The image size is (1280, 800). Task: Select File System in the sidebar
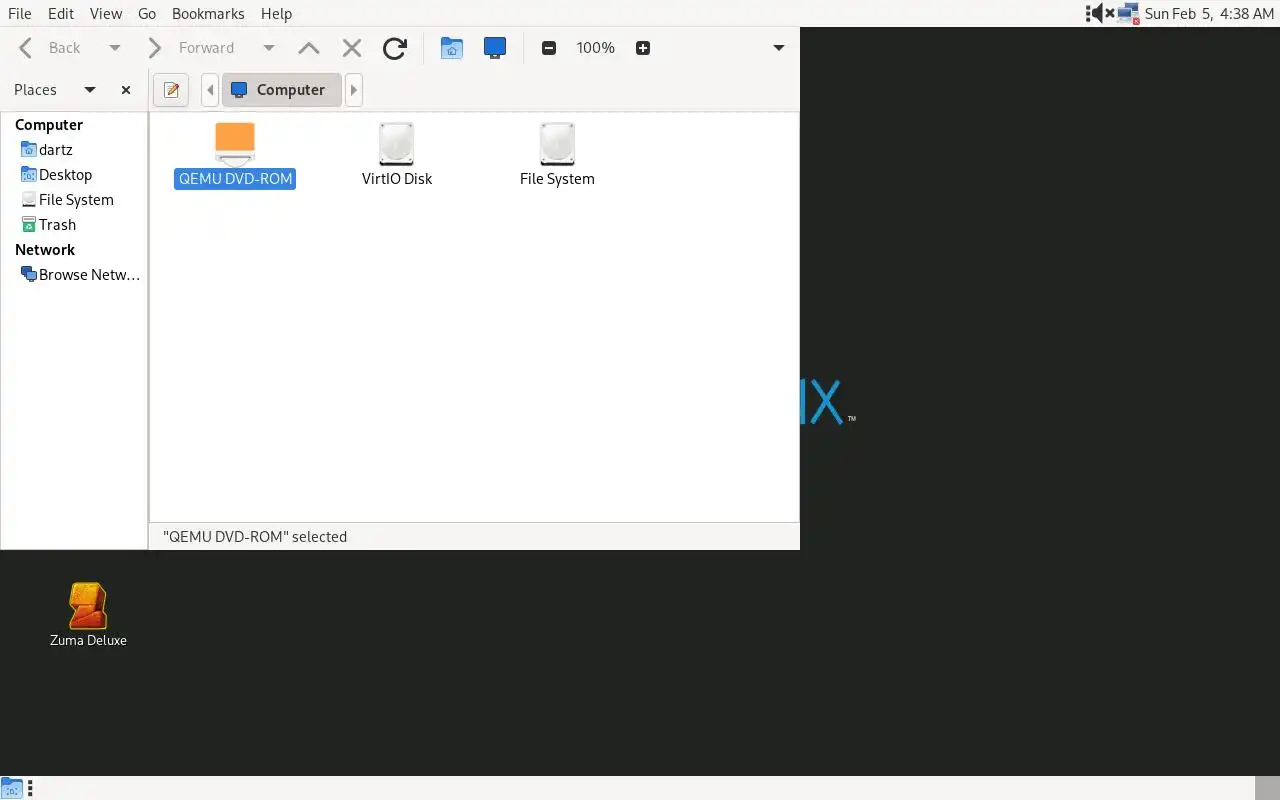(x=74, y=200)
